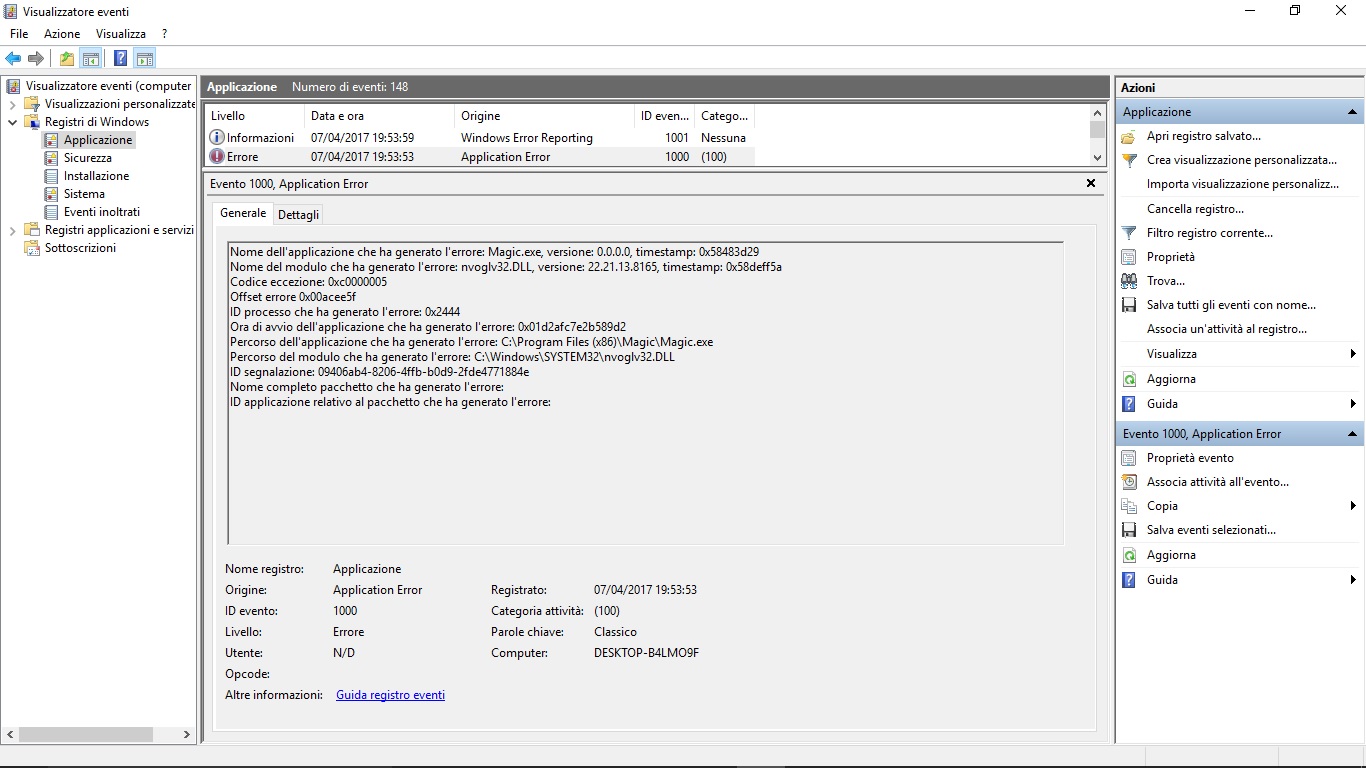
Task: Select the Generale tab
Action: [x=243, y=213]
